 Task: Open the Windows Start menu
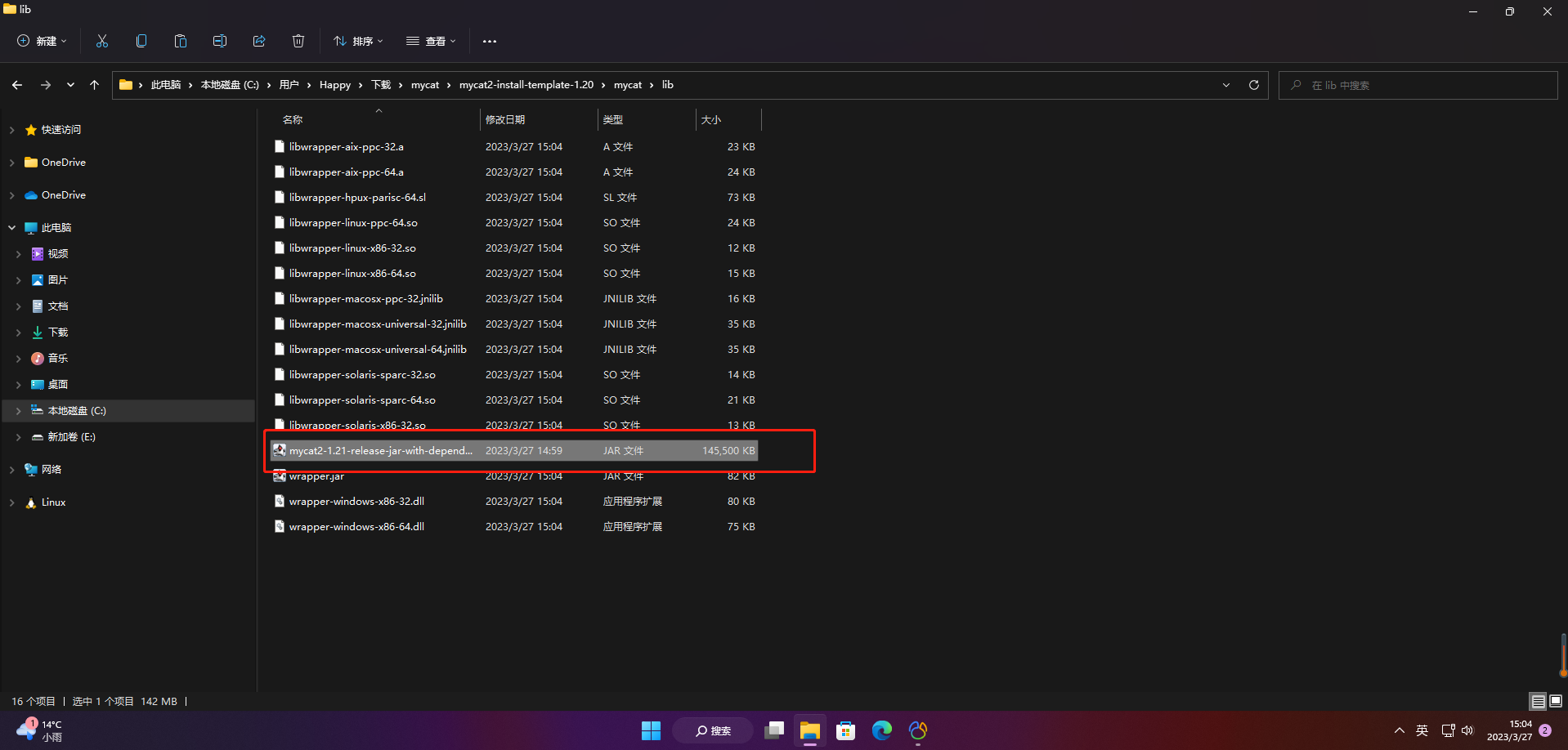651,730
